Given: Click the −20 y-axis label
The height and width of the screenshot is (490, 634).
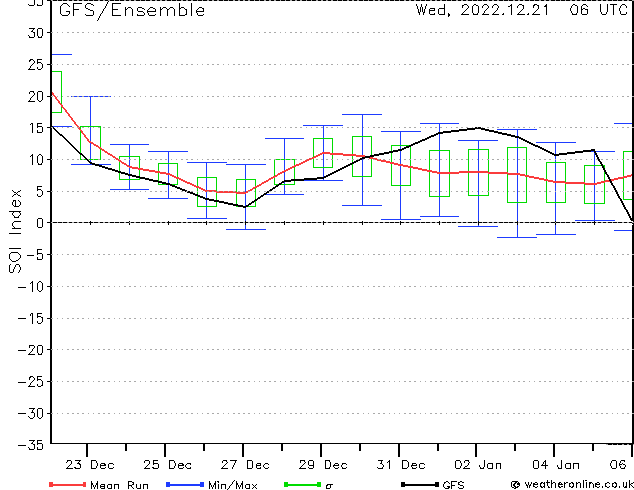Looking at the screenshot, I should click(31, 350).
